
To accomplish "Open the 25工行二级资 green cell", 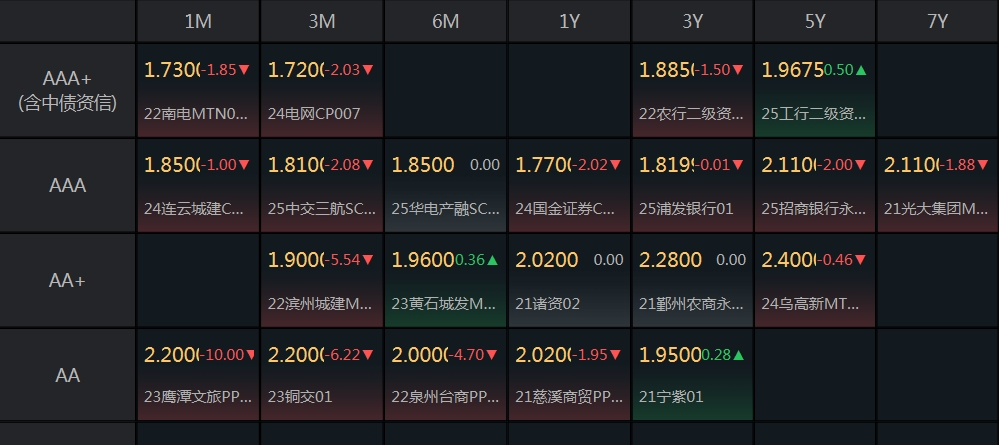I will tap(815, 90).
